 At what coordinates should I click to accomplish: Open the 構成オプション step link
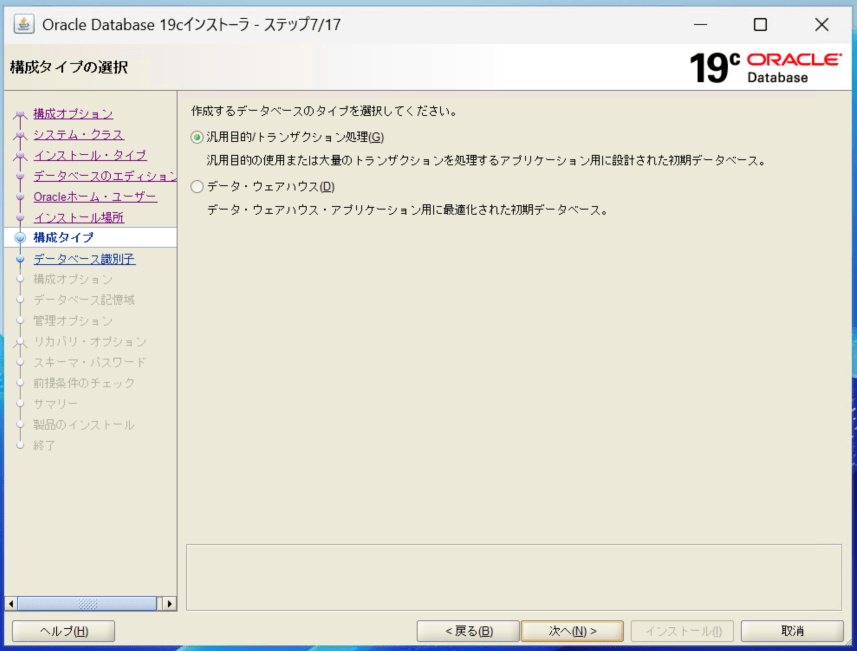click(73, 114)
